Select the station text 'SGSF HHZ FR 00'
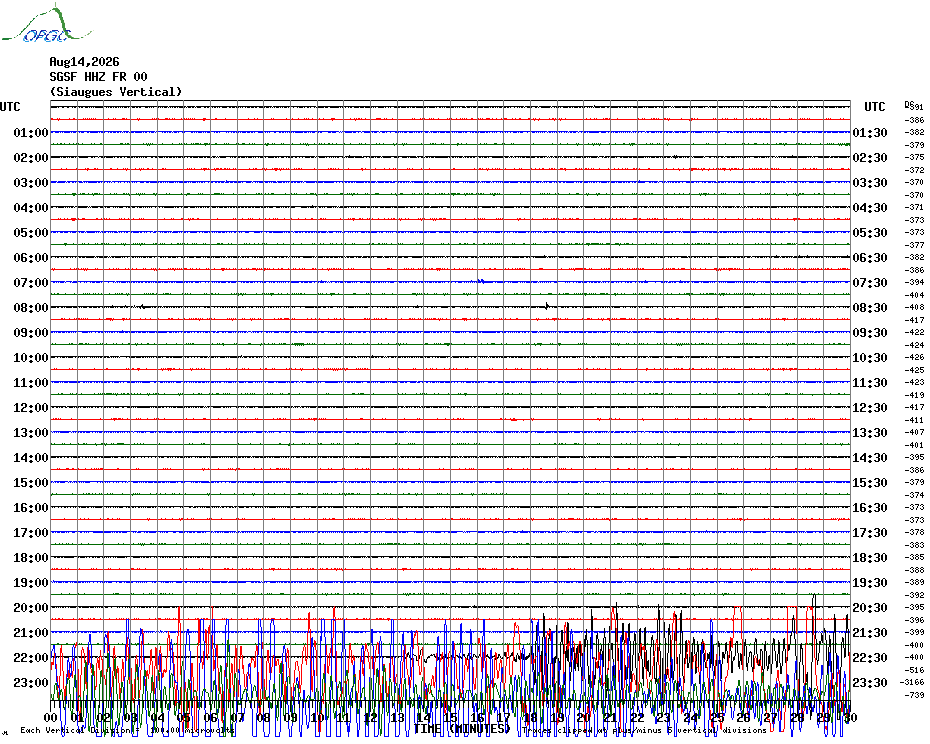Screen dimensions: 930x744 [98, 77]
